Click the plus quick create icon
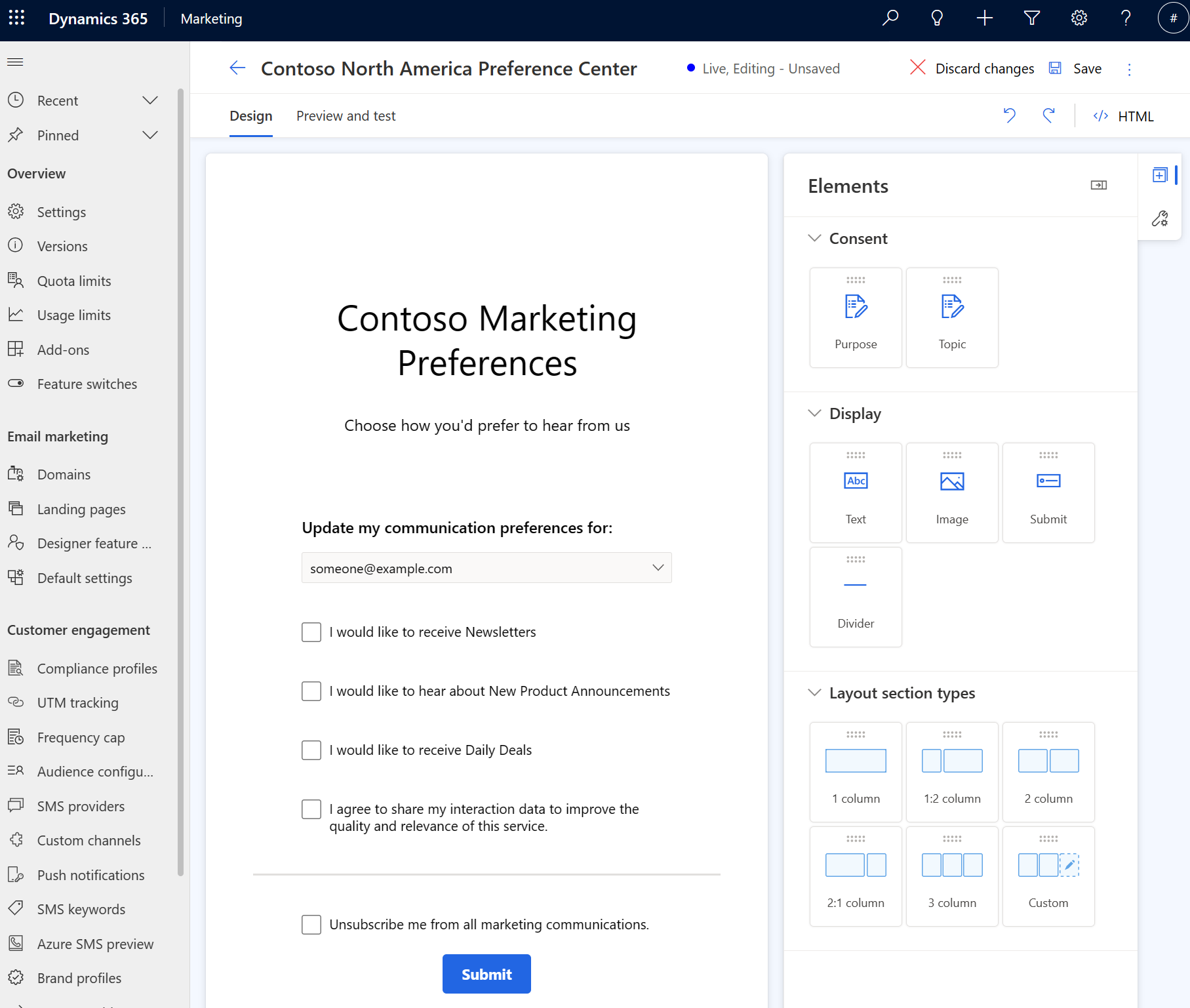1190x1008 pixels. point(984,18)
